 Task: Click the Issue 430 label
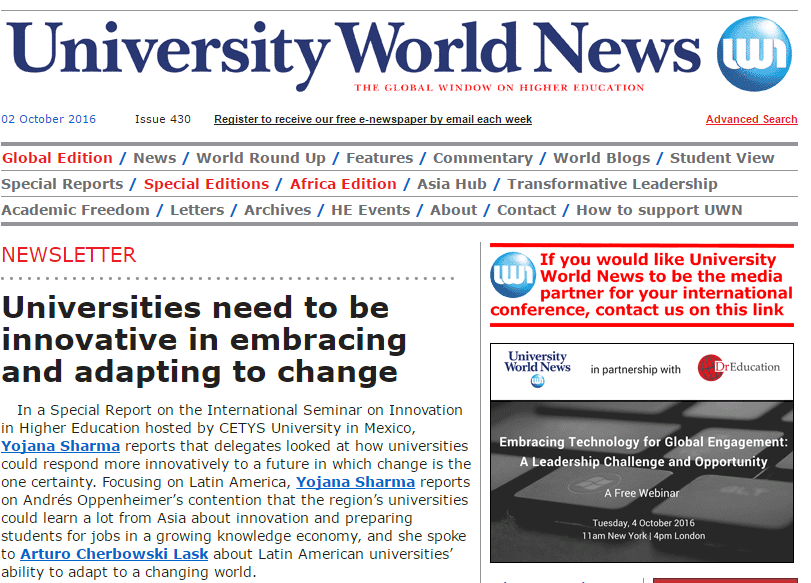pyautogui.click(x=163, y=119)
